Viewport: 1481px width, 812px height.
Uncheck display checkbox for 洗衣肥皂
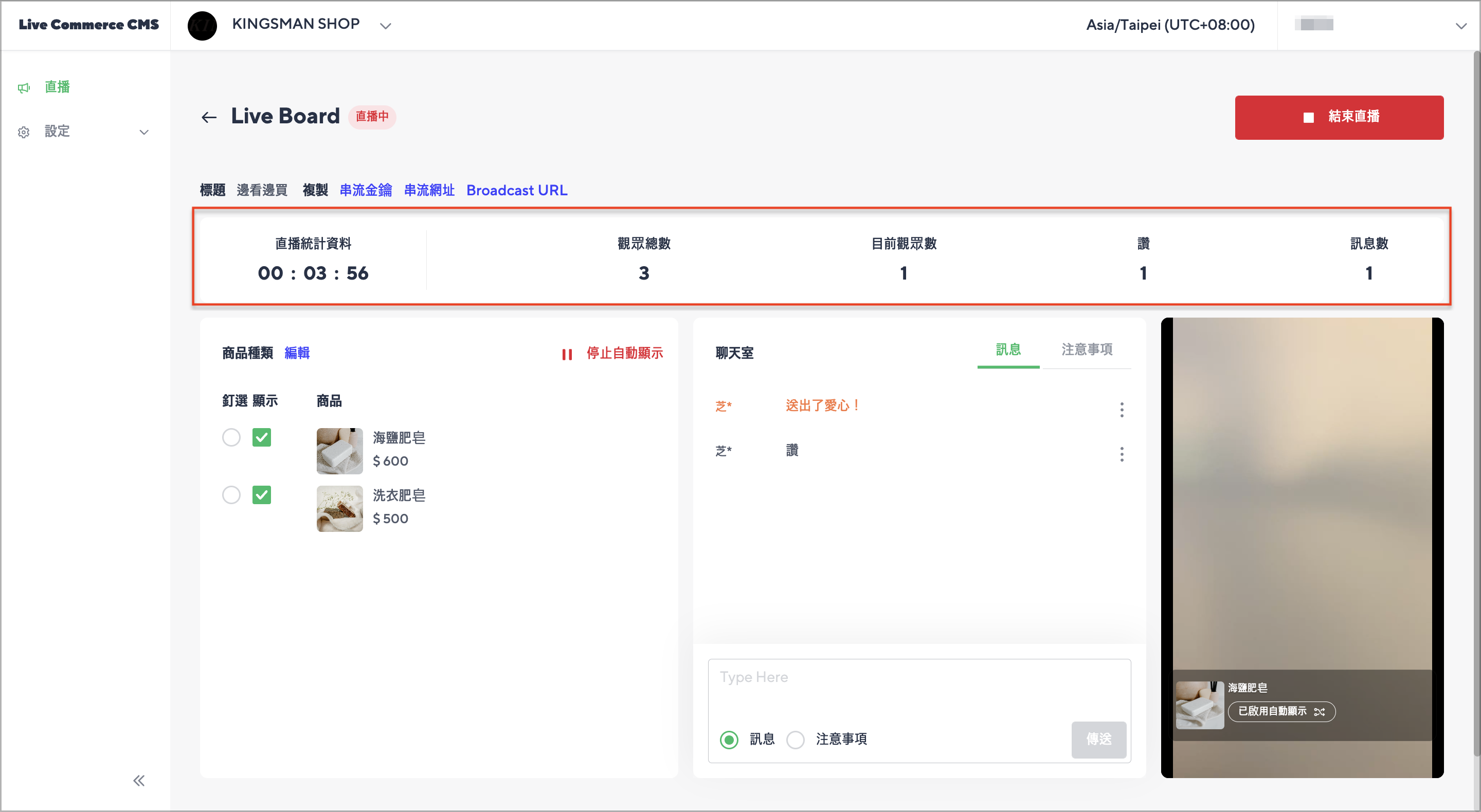262,495
